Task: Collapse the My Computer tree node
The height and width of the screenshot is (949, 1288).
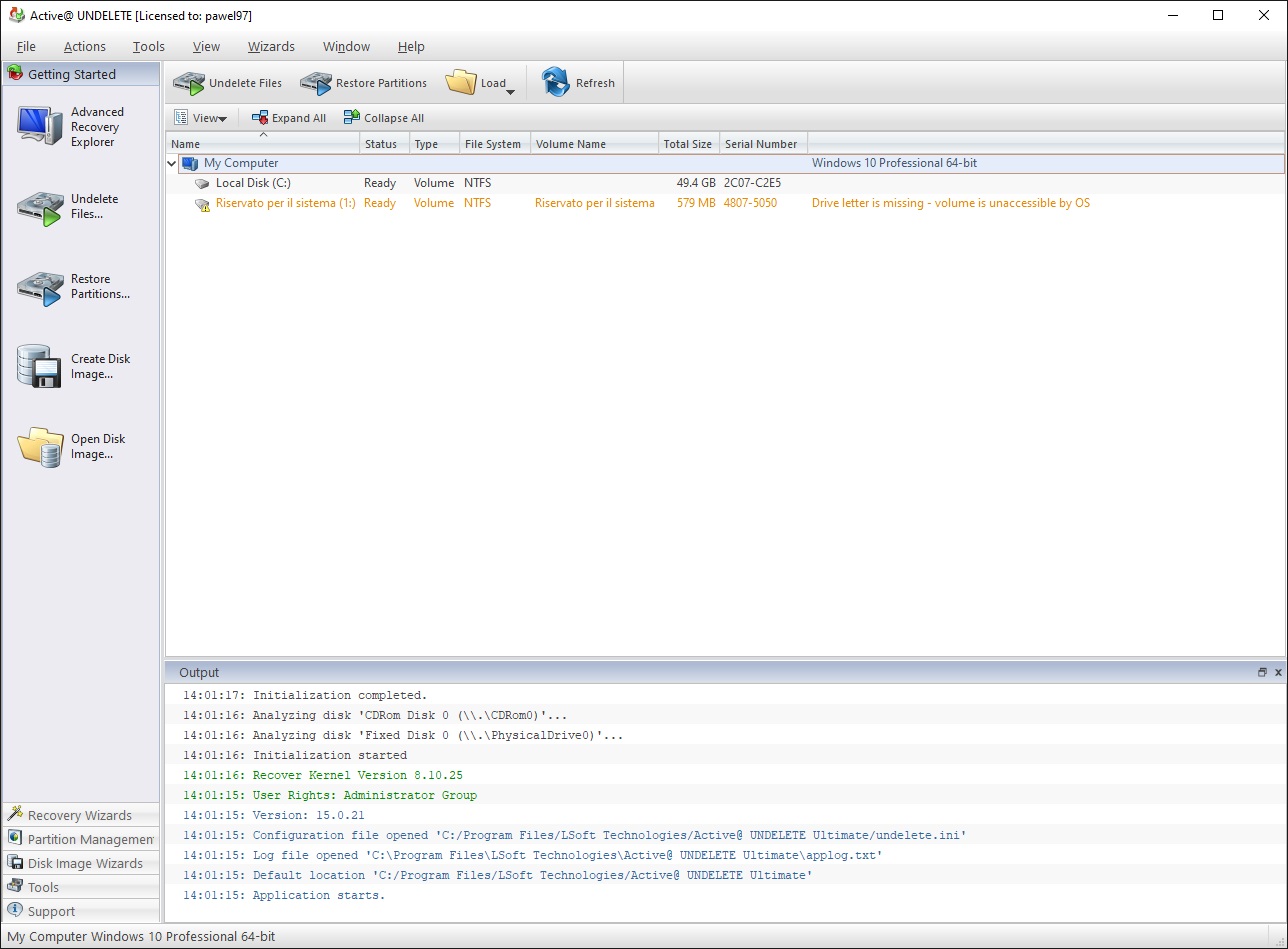Action: coord(172,163)
